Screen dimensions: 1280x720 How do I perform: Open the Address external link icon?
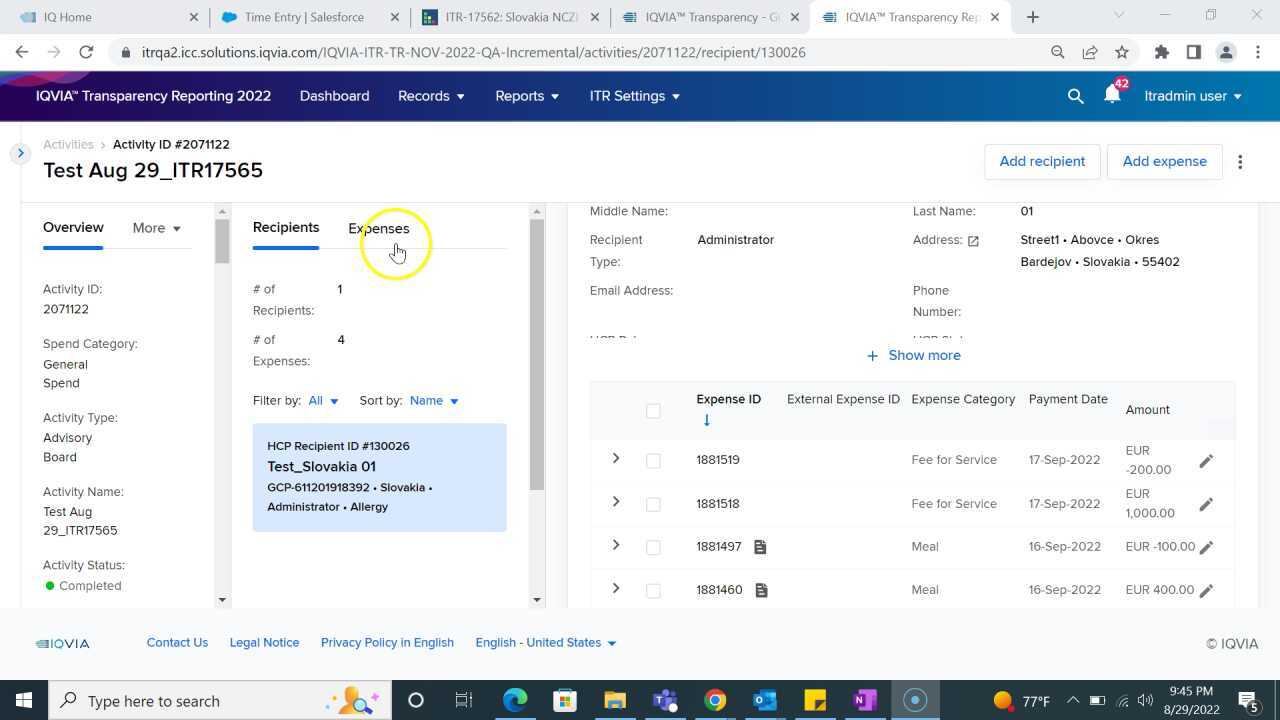coord(973,241)
